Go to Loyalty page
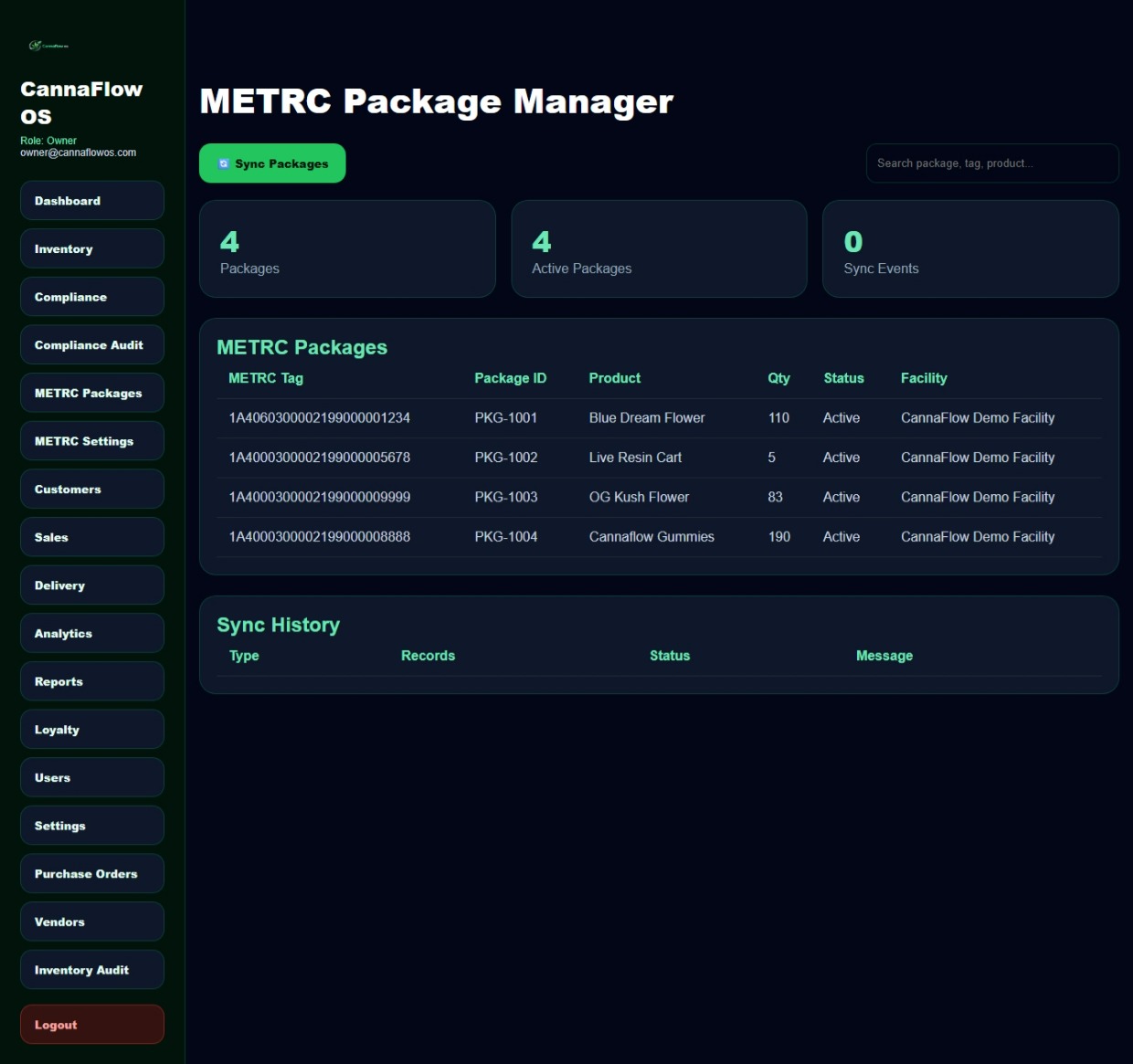The height and width of the screenshot is (1064, 1133). [92, 730]
